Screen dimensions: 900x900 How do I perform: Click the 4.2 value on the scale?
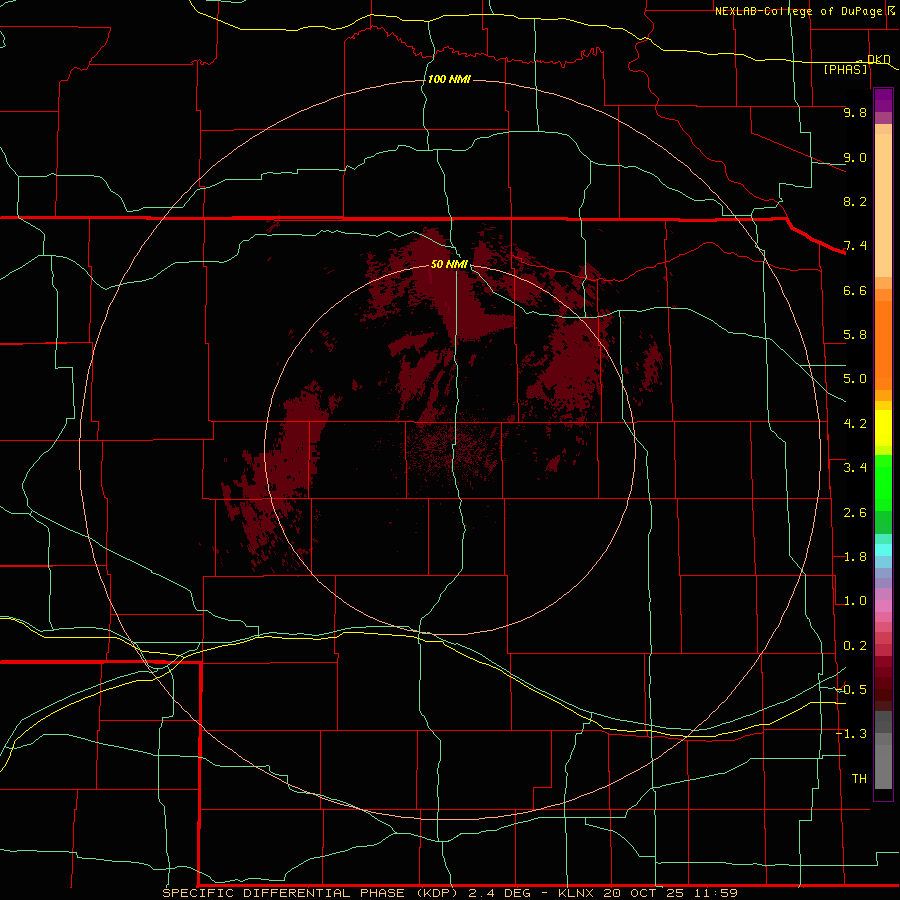pos(855,424)
